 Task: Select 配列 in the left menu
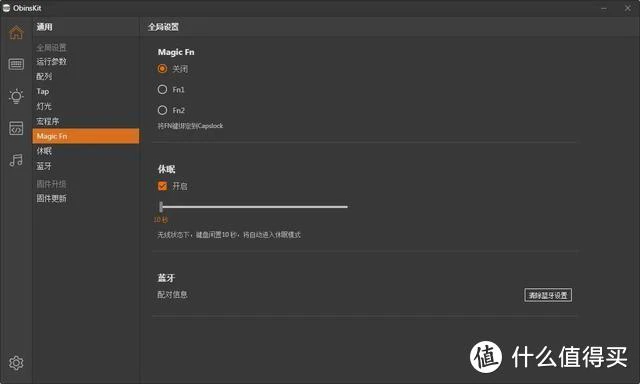[x=44, y=76]
